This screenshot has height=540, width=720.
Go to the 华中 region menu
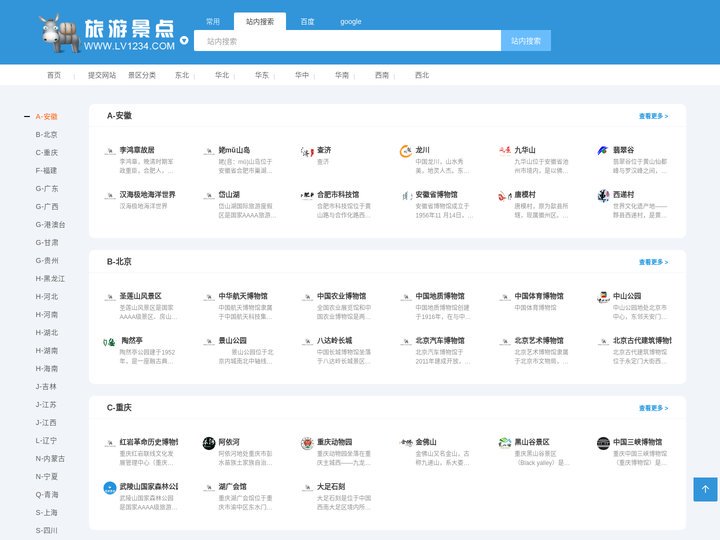302,75
